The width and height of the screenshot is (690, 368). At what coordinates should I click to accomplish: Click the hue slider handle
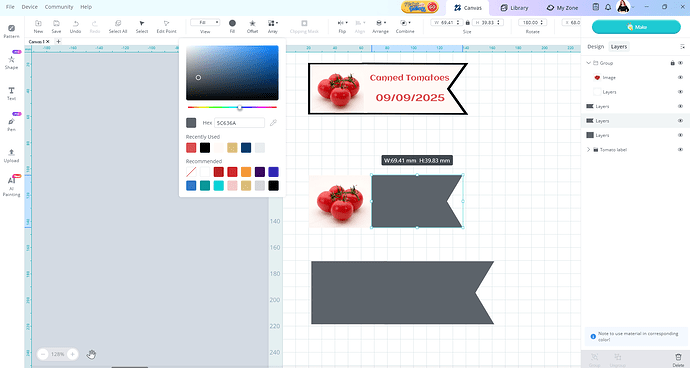(x=240, y=107)
